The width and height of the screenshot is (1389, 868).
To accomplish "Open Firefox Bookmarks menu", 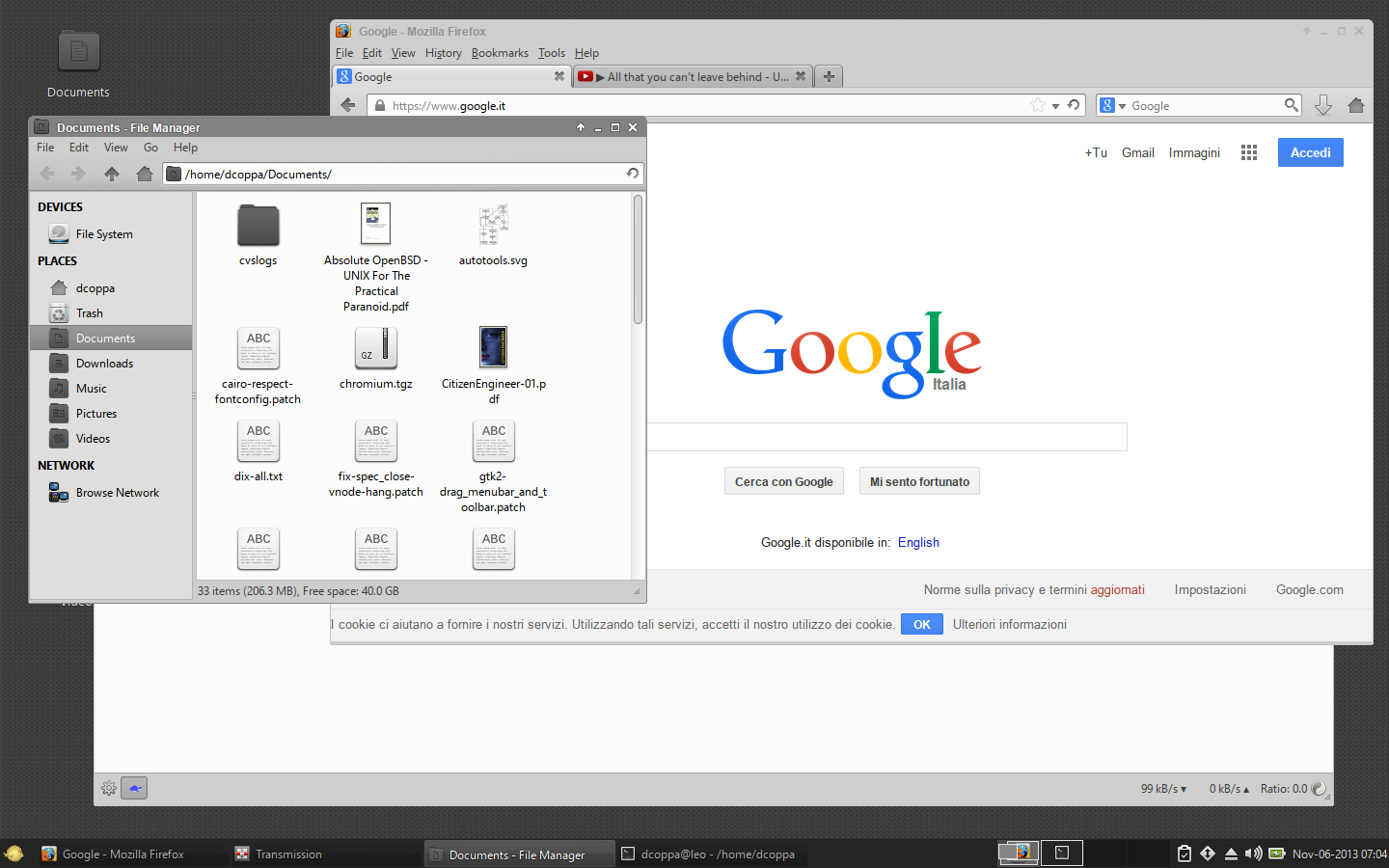I will coord(500,53).
